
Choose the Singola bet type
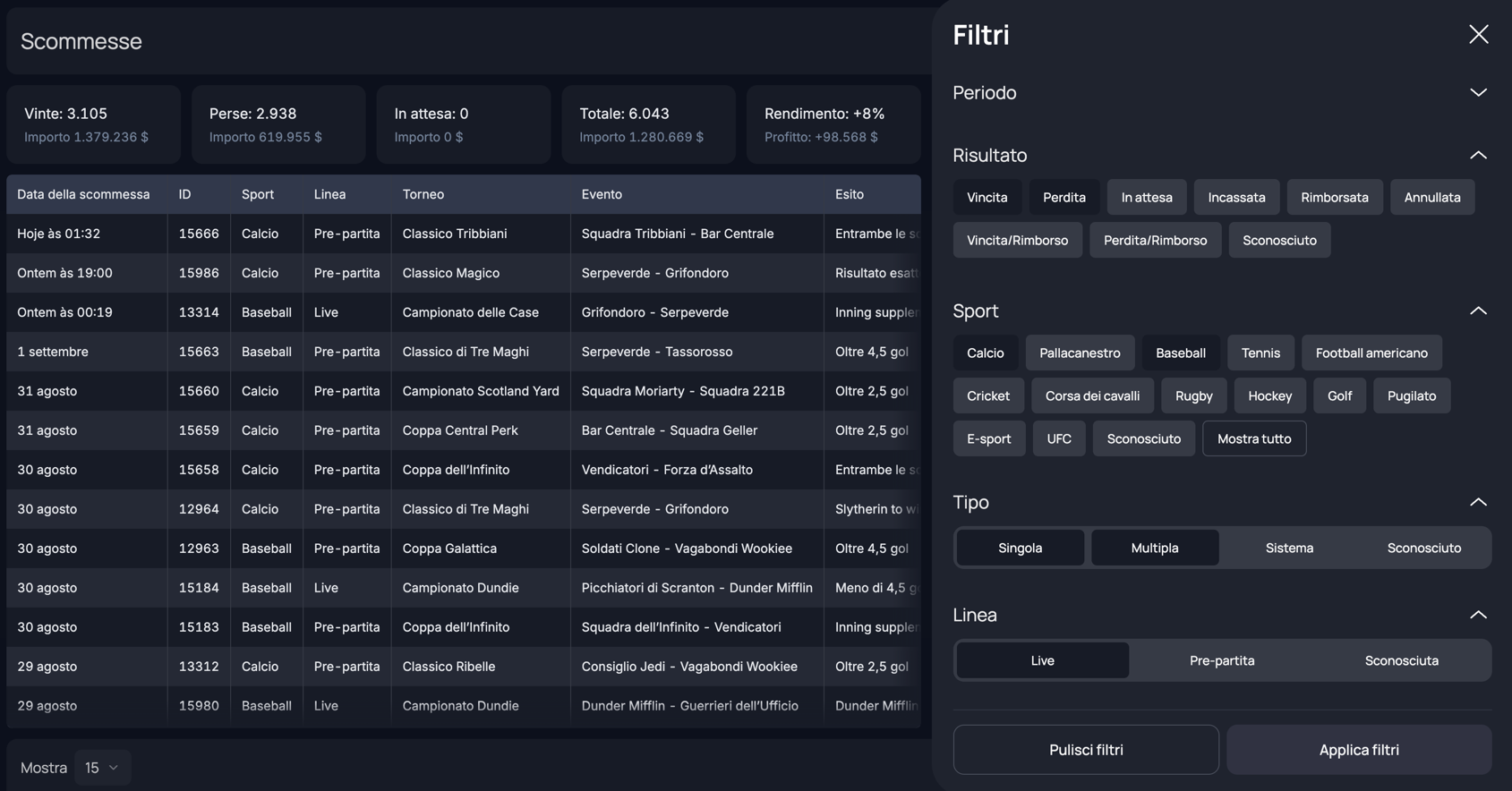coord(1020,549)
